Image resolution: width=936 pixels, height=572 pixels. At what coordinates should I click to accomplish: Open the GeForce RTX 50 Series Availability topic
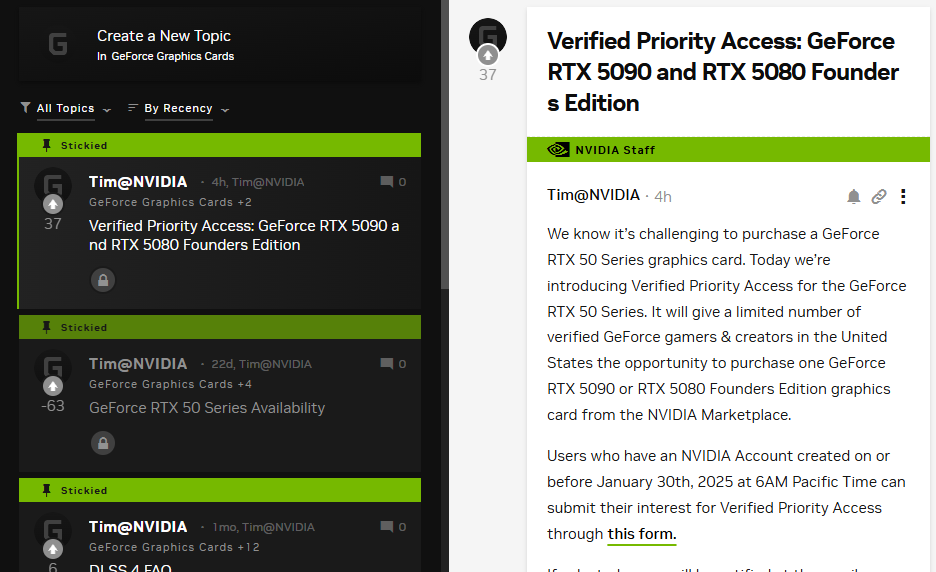tap(207, 408)
